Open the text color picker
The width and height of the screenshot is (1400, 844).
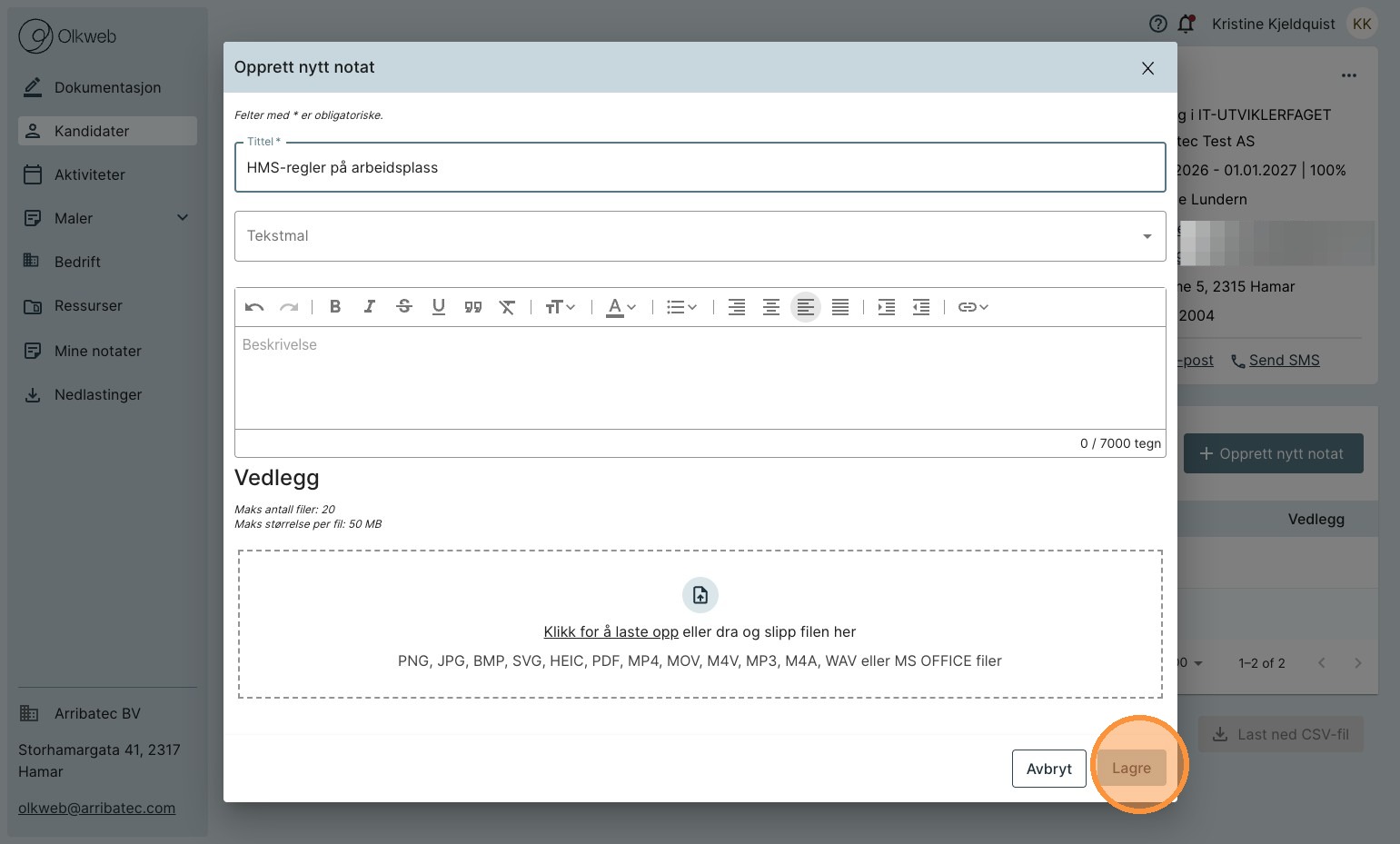click(621, 307)
